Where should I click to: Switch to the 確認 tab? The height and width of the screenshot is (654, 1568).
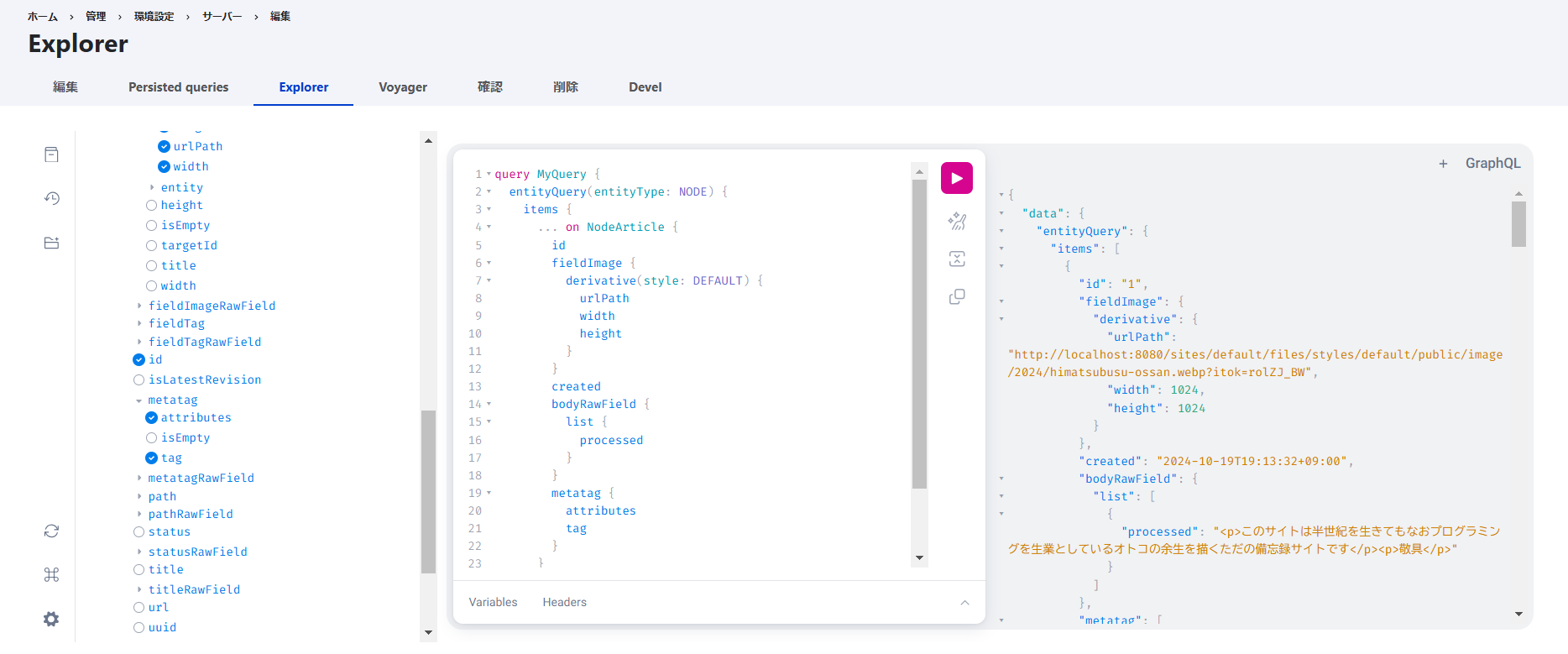point(490,87)
